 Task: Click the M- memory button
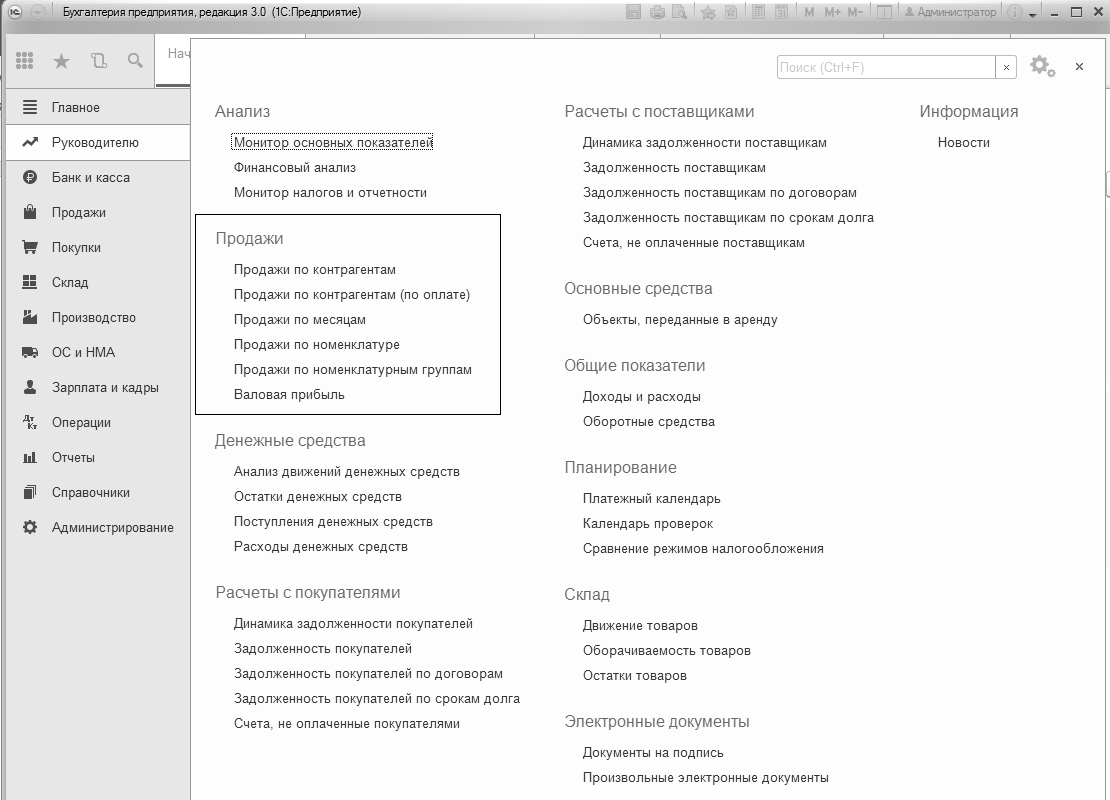(855, 12)
